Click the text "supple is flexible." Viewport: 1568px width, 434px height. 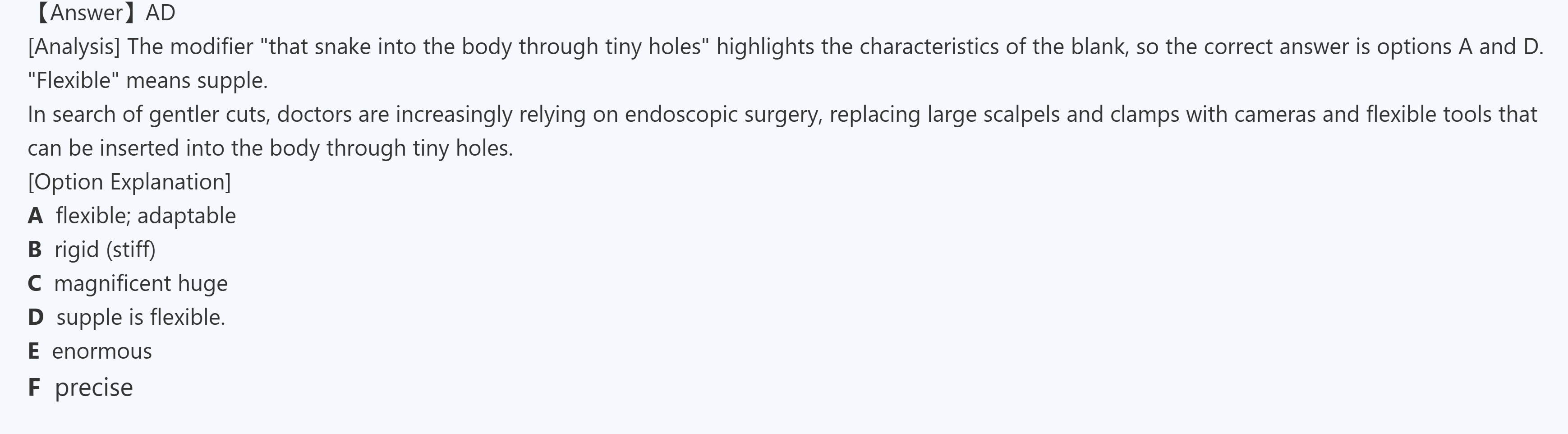click(x=141, y=317)
